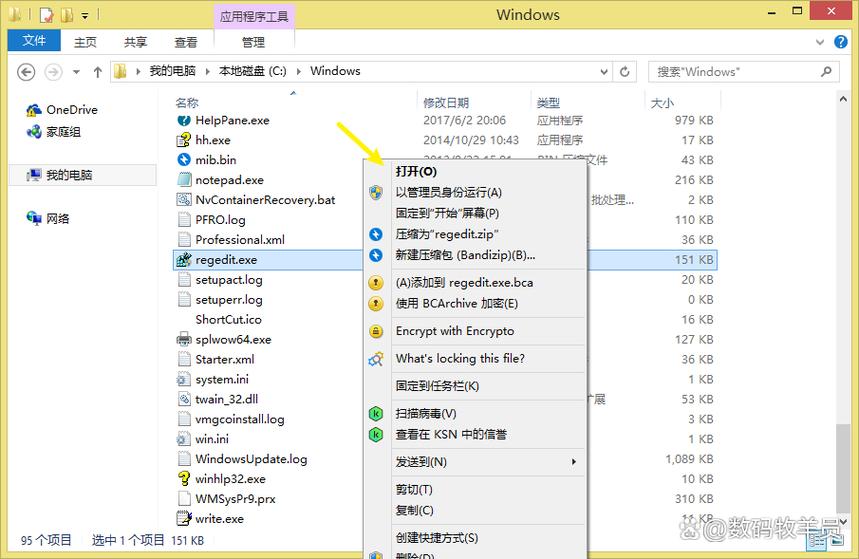Click the HelpPane.exe file icon
The image size is (859, 559).
[x=184, y=120]
